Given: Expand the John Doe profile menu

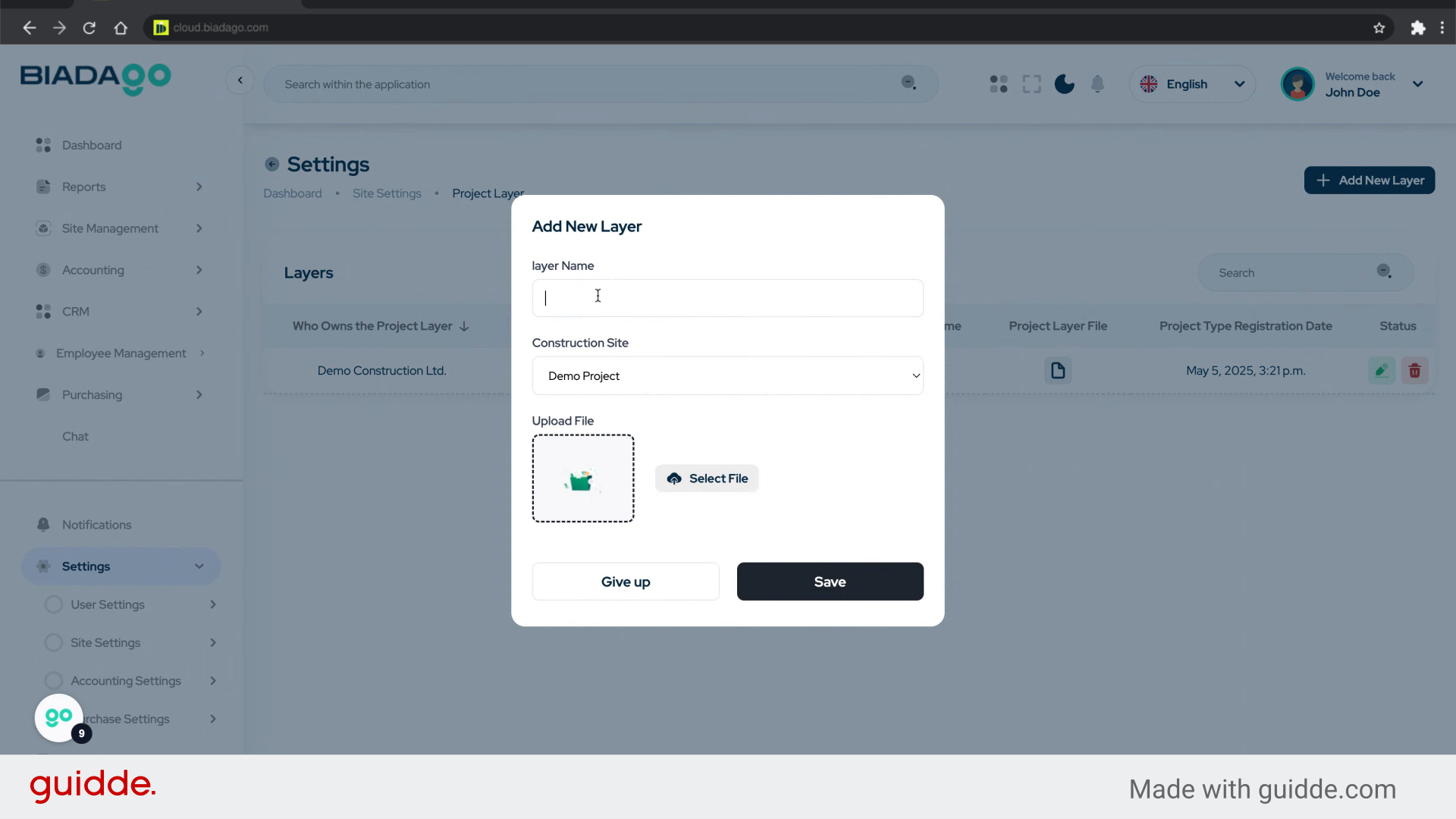Looking at the screenshot, I should (x=1417, y=84).
